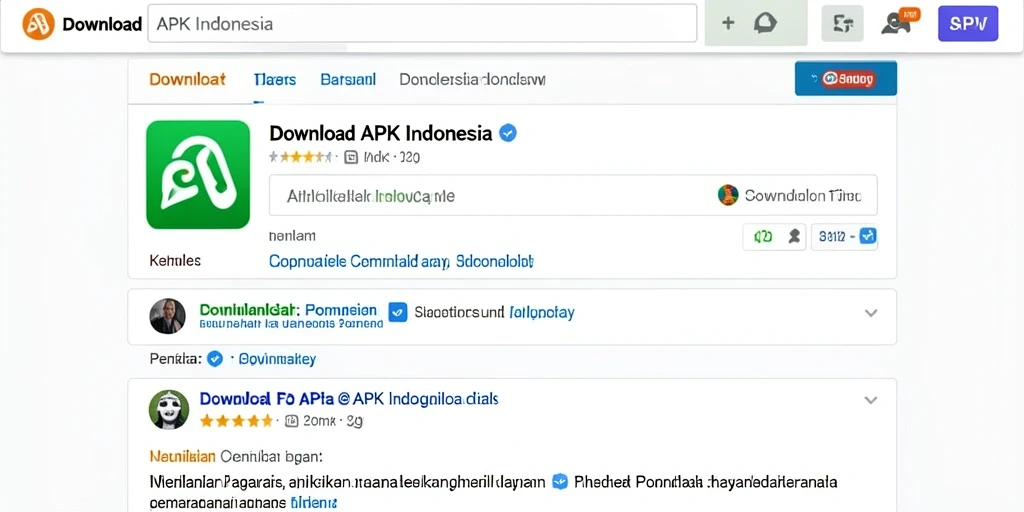Click the green app icon thumbnail
This screenshot has width=1024, height=512.
[198, 174]
